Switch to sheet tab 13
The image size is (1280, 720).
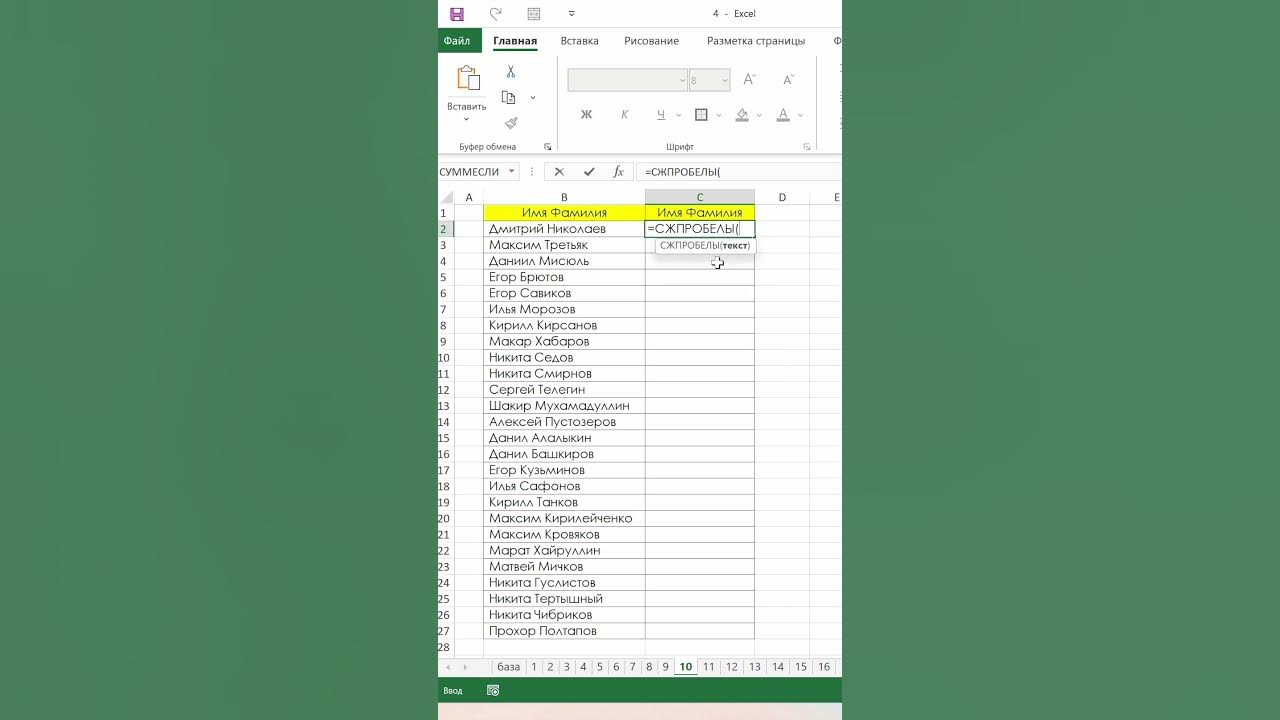[x=754, y=667]
